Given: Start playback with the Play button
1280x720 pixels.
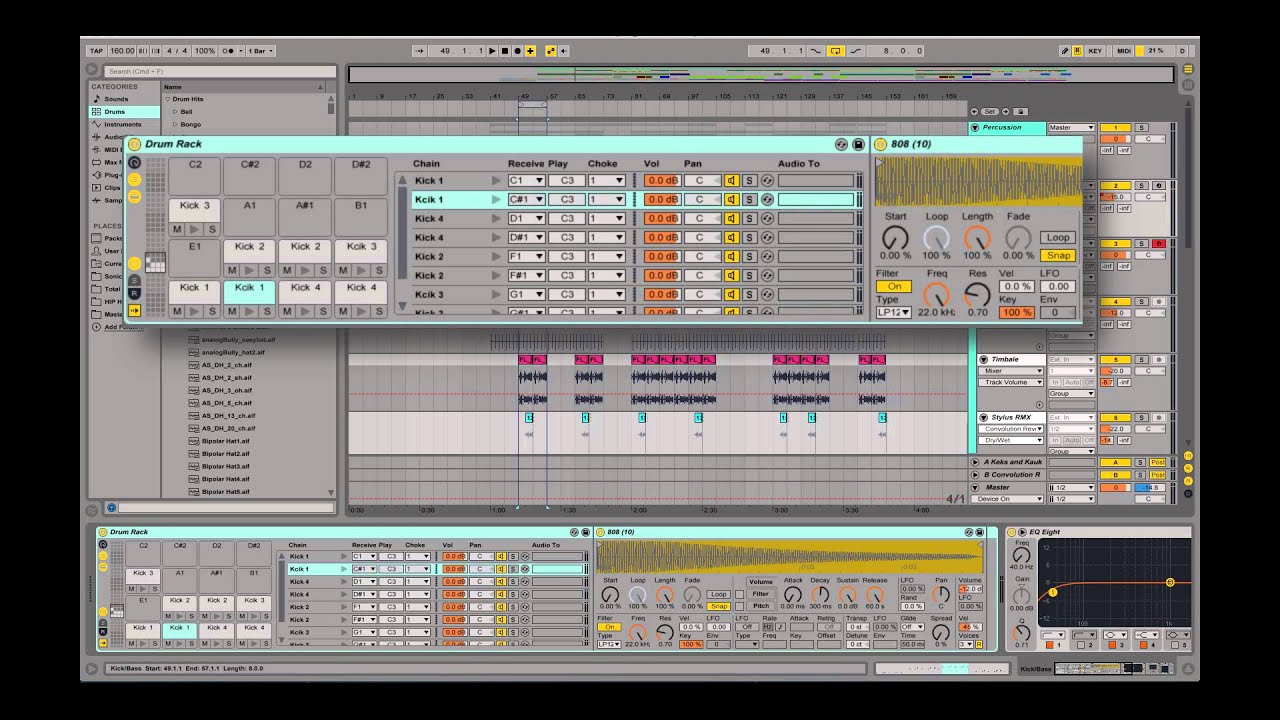Looking at the screenshot, I should (492, 50).
